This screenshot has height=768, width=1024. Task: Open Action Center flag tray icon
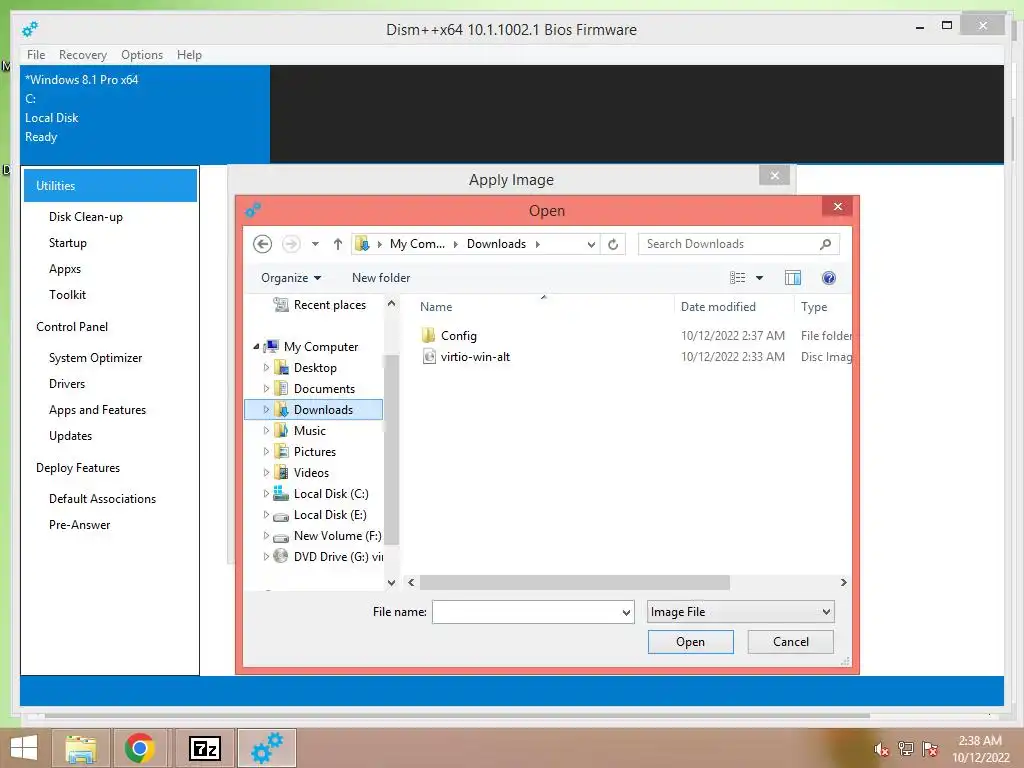(x=930, y=748)
